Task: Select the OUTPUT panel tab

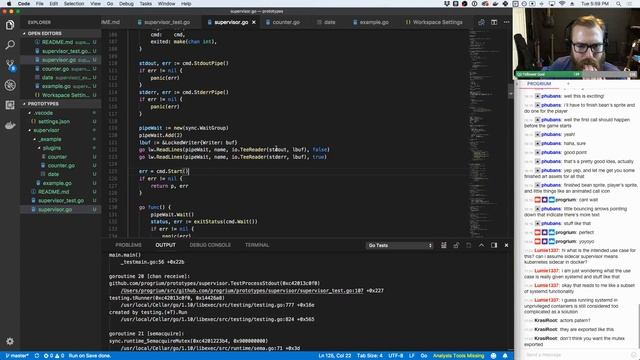Action: click(x=165, y=245)
